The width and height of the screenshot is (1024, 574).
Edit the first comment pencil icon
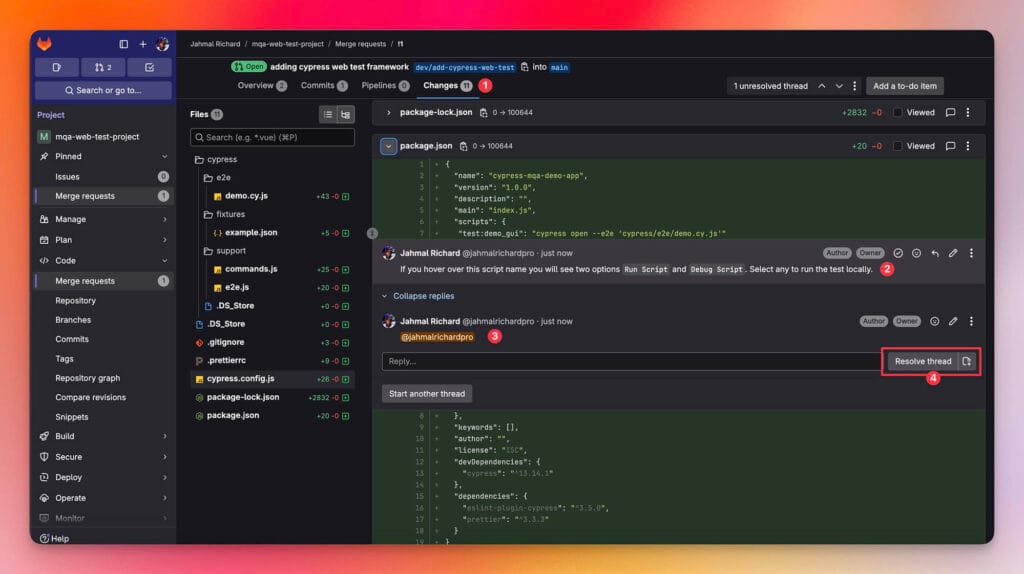953,253
